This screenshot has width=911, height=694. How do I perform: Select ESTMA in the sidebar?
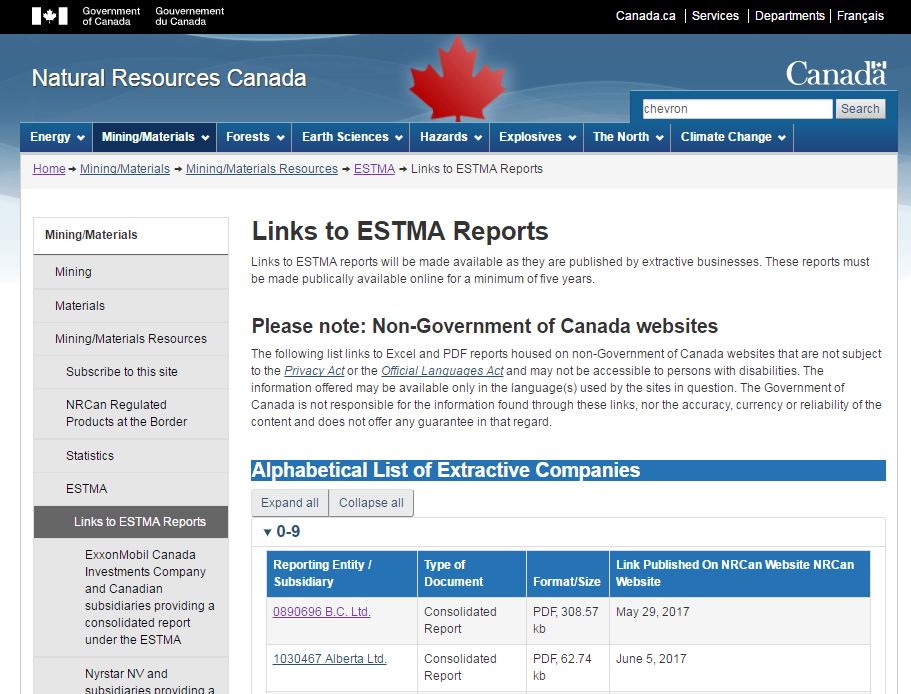point(131,489)
